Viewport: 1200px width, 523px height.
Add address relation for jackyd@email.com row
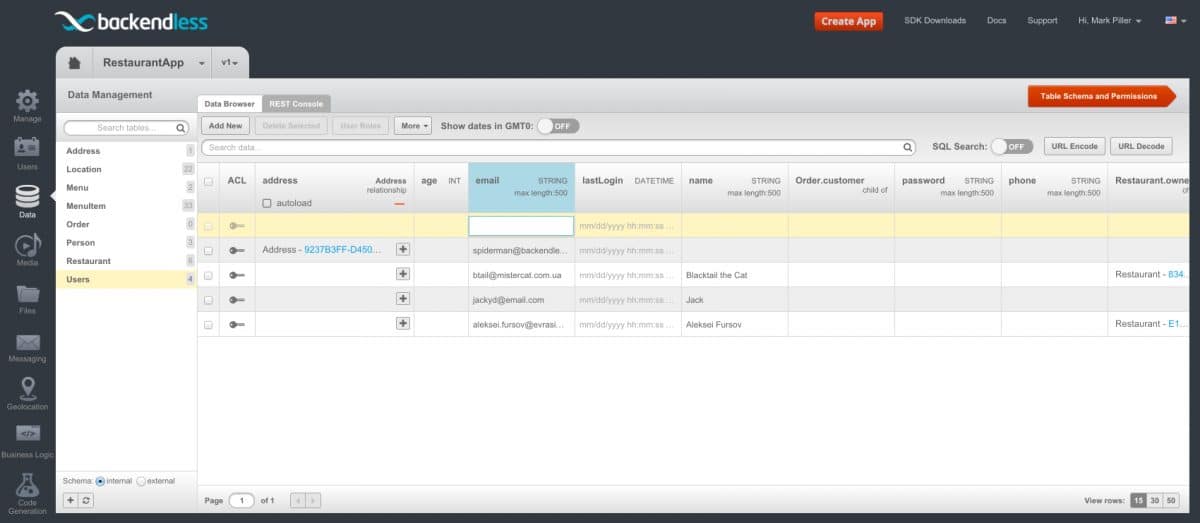click(403, 298)
